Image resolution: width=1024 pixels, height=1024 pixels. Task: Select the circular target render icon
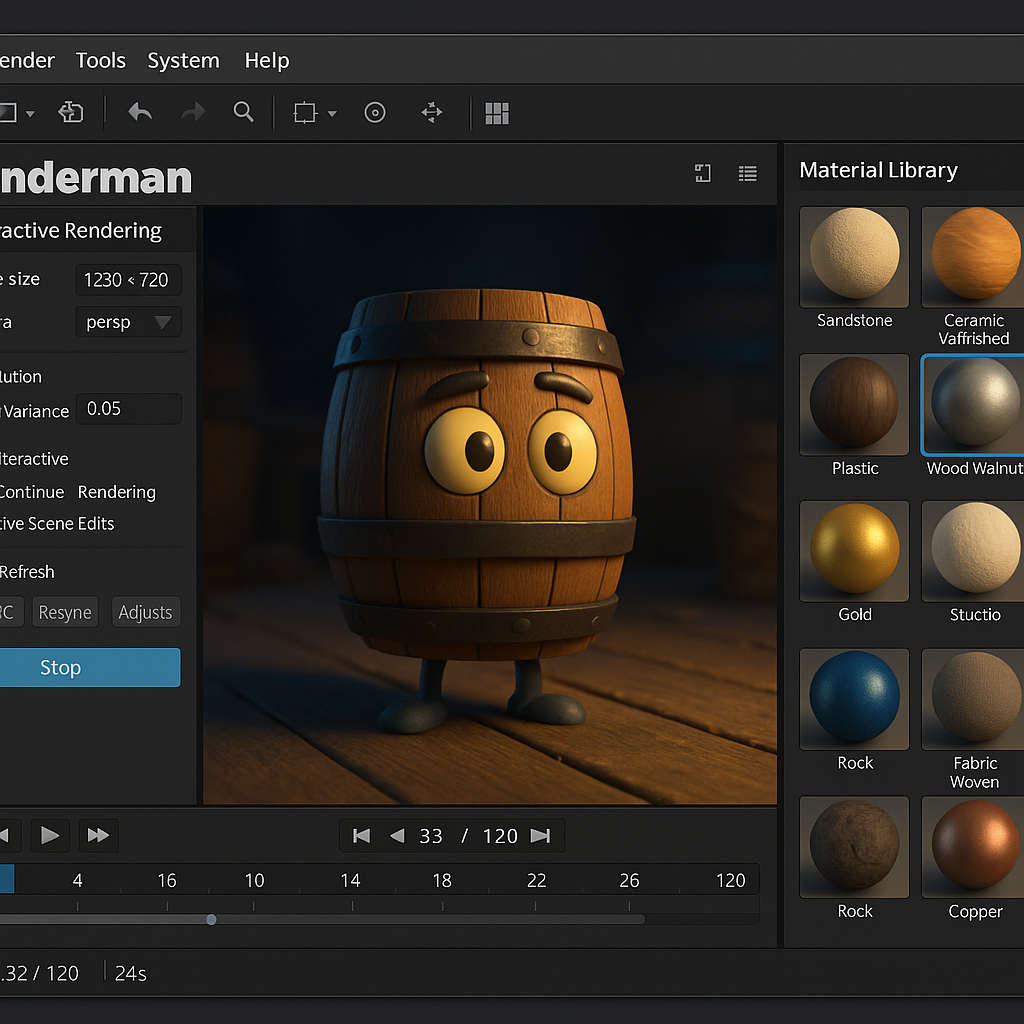(375, 112)
